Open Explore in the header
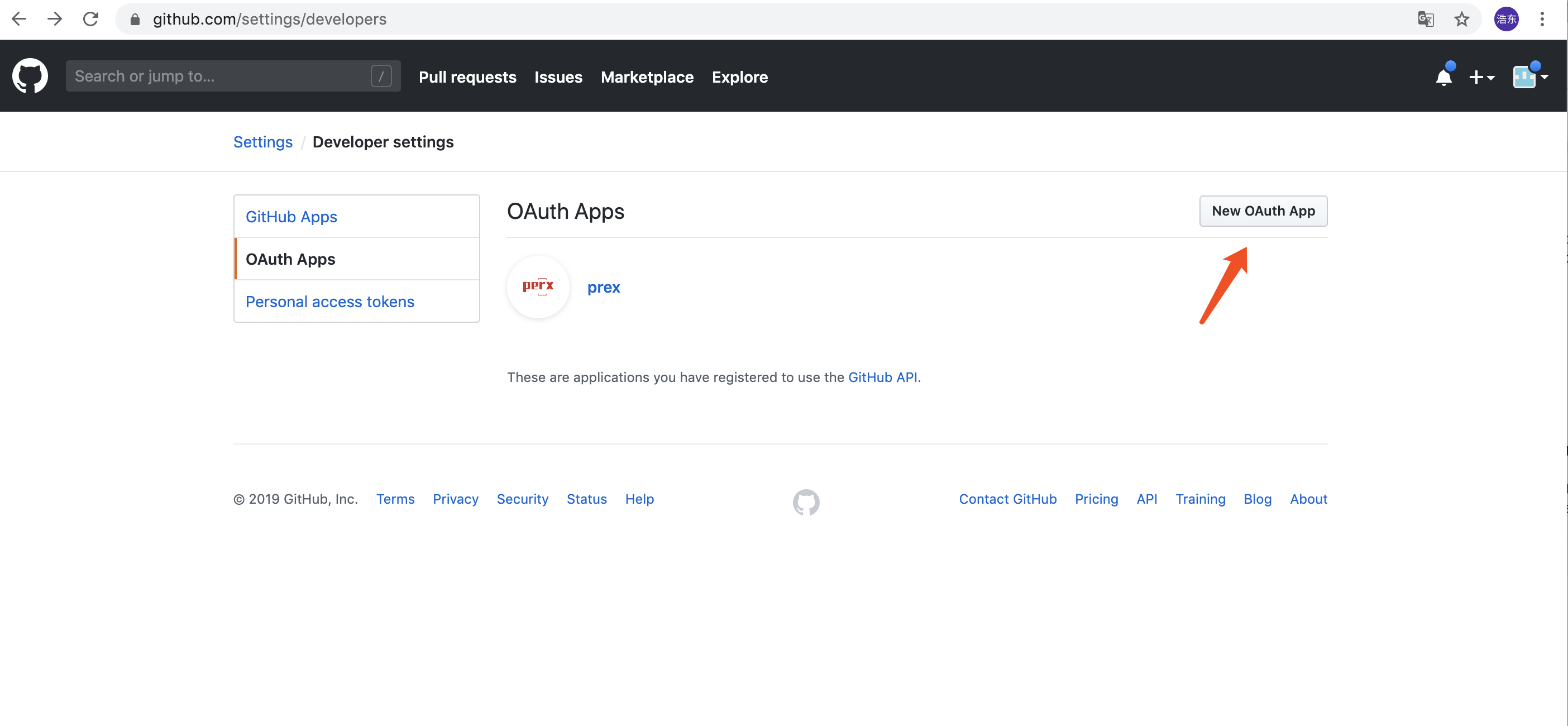The width and height of the screenshot is (1568, 726). 739,77
